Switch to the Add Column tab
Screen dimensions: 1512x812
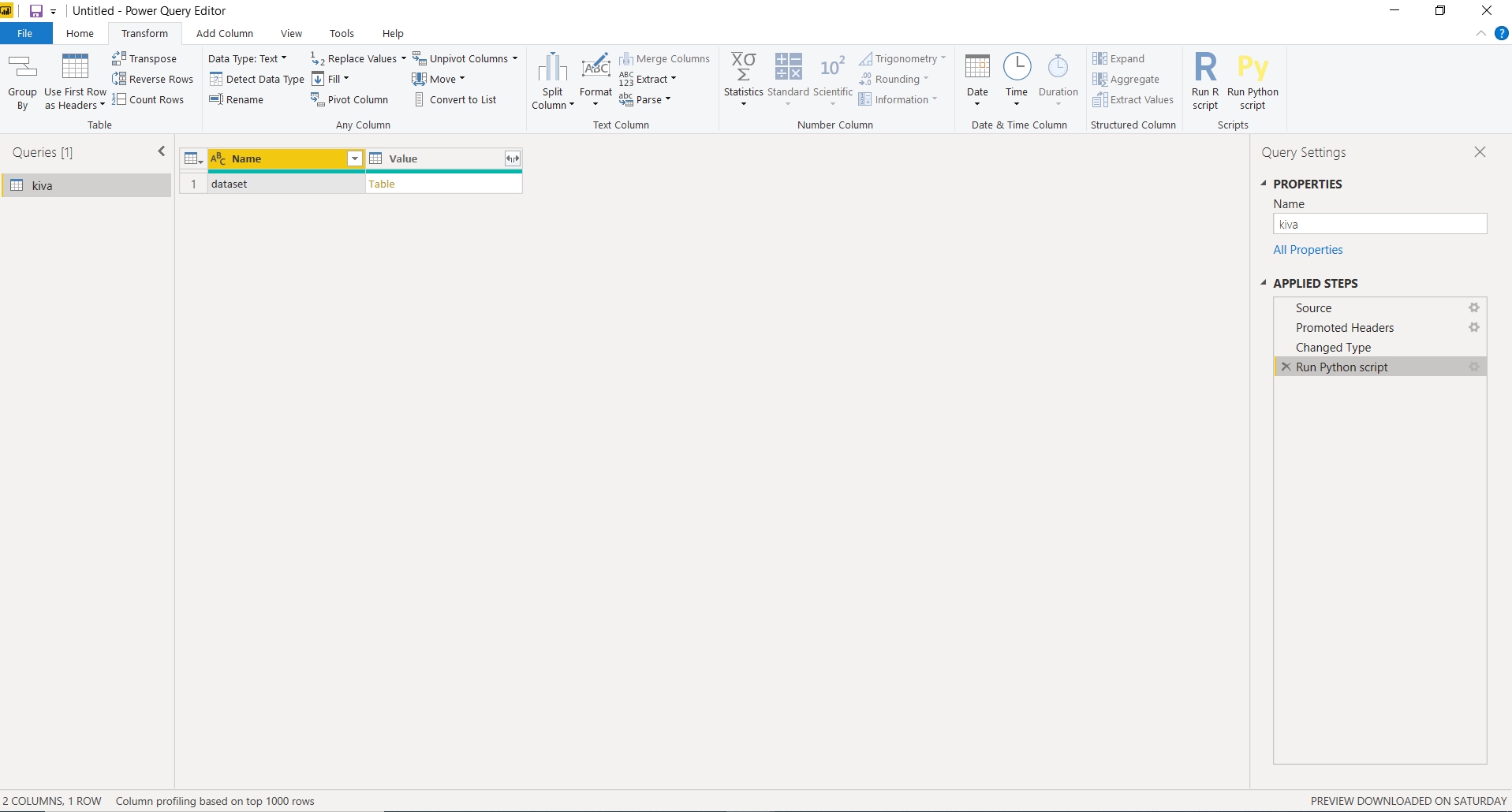225,33
